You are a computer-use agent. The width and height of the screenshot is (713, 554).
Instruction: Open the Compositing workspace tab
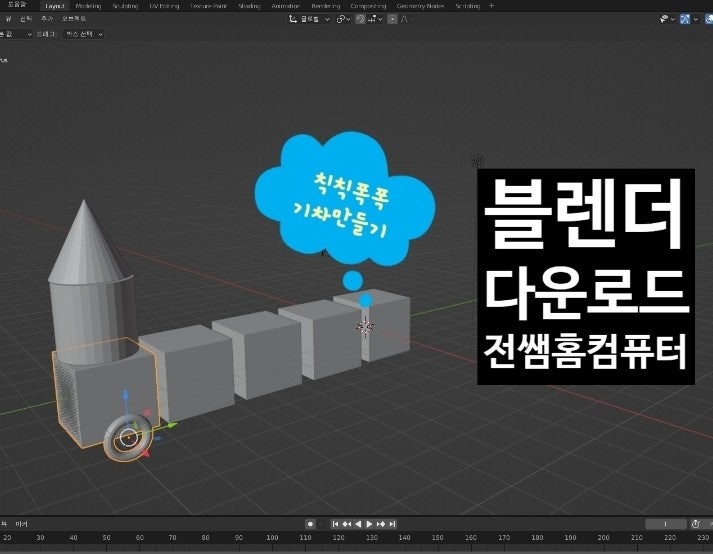pos(368,6)
